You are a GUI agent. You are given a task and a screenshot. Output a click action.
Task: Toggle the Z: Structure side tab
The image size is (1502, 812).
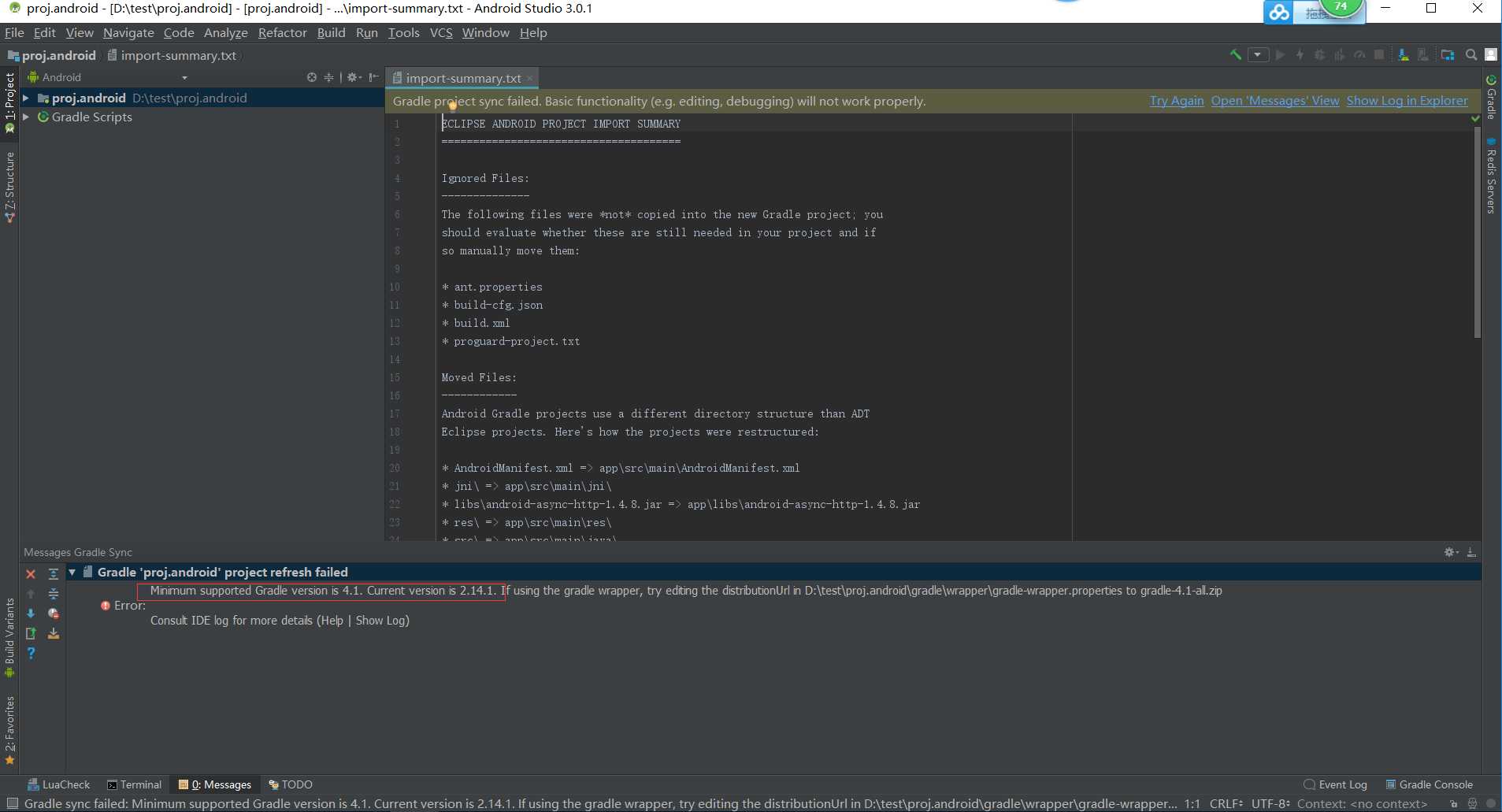coord(9,187)
